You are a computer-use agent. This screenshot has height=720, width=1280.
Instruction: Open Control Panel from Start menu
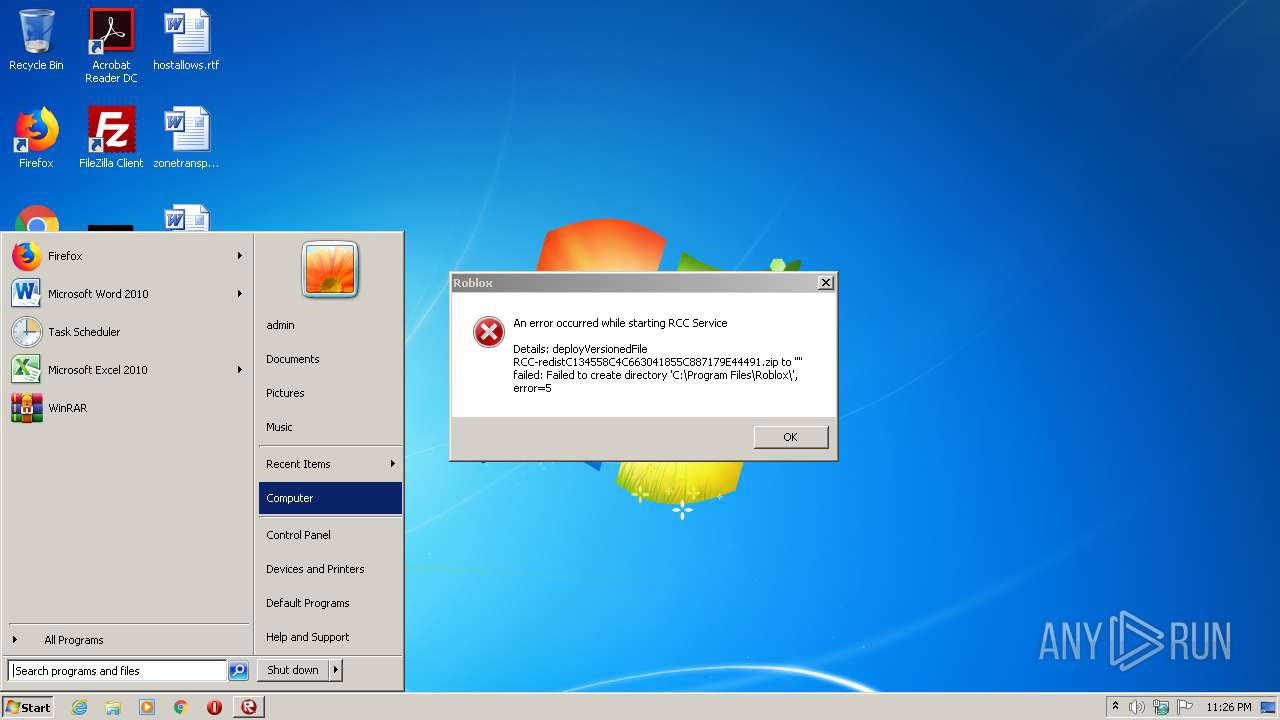(x=330, y=535)
